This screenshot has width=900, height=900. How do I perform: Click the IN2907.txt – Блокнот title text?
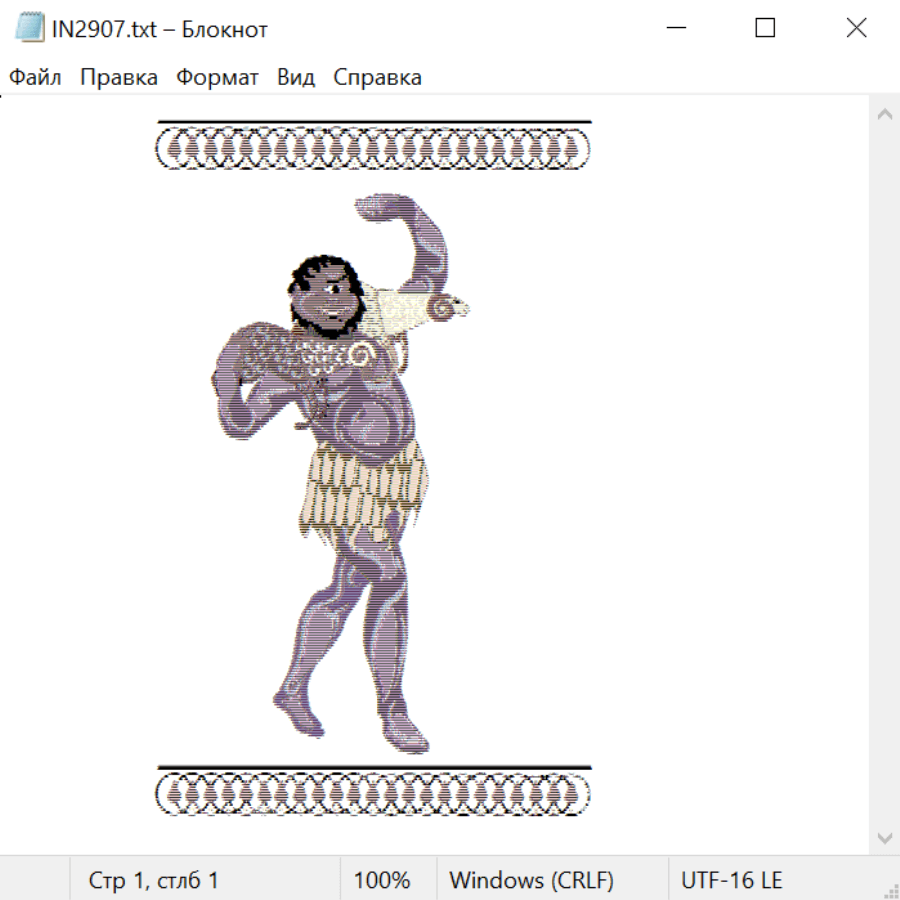(160, 29)
